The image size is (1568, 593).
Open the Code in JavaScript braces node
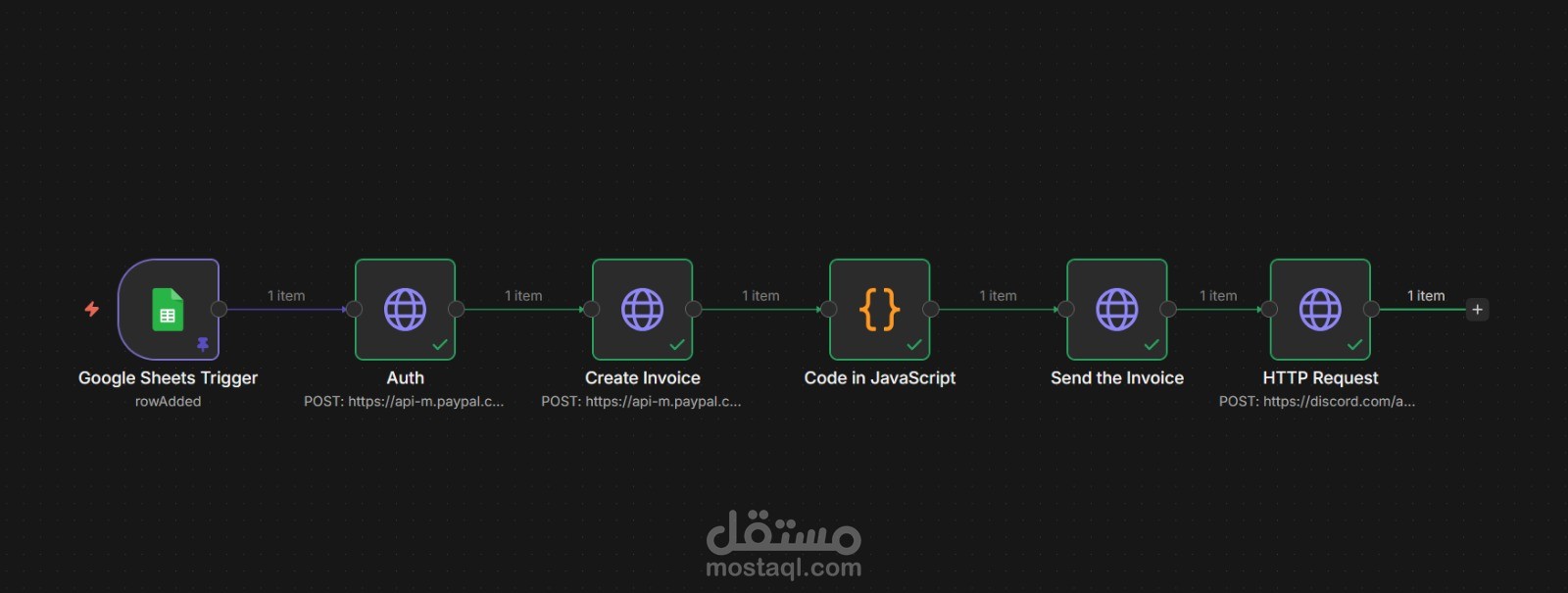(879, 310)
